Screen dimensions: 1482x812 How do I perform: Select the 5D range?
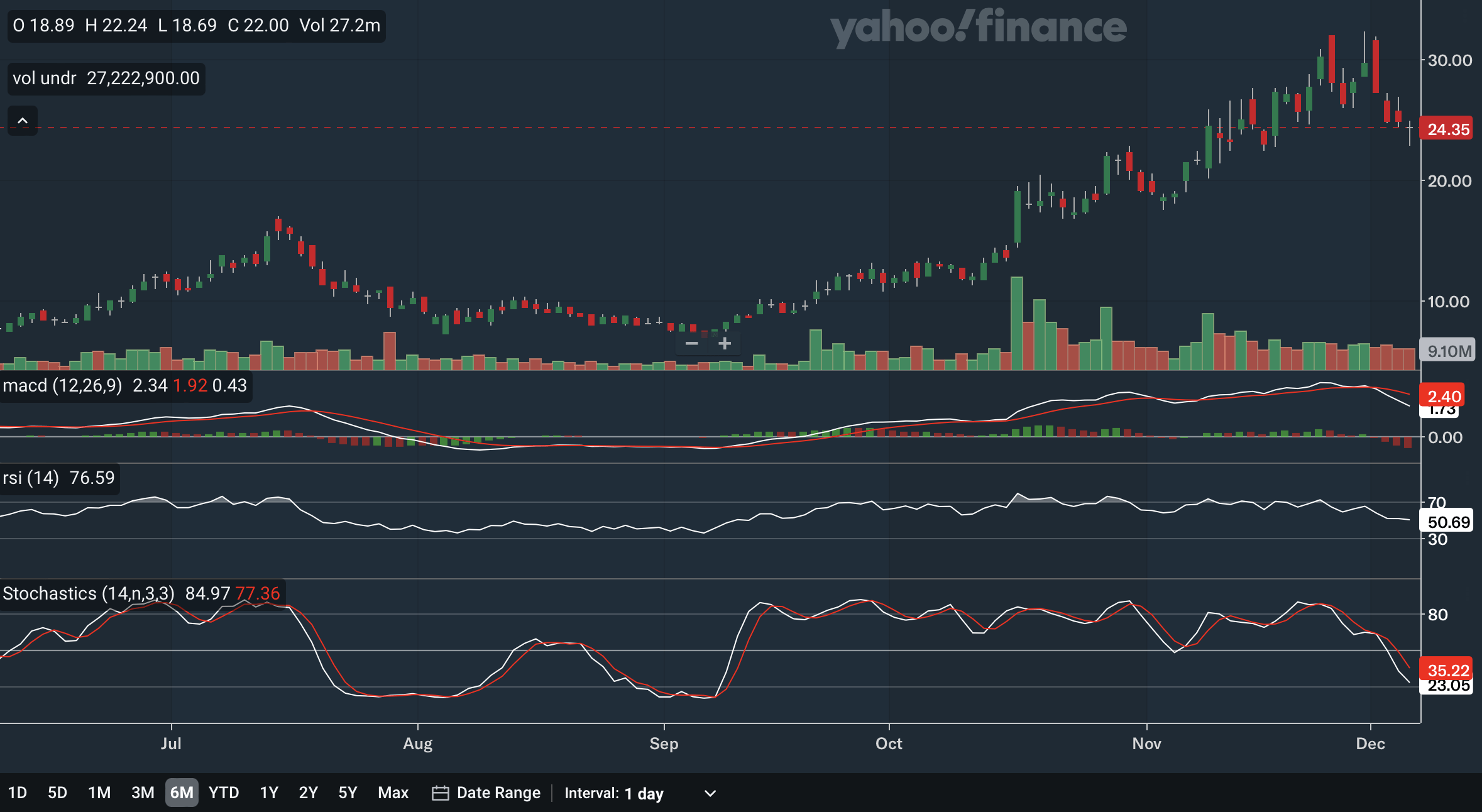(x=57, y=793)
